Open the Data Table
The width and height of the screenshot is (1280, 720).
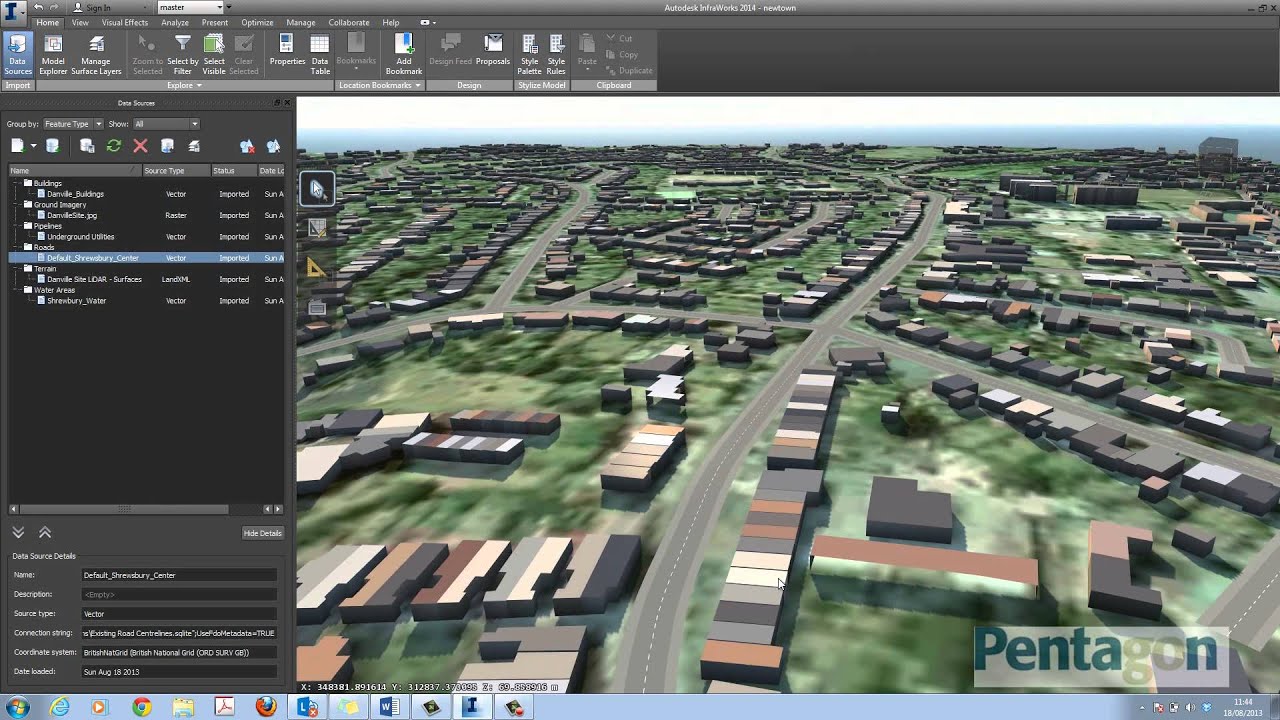pos(320,55)
